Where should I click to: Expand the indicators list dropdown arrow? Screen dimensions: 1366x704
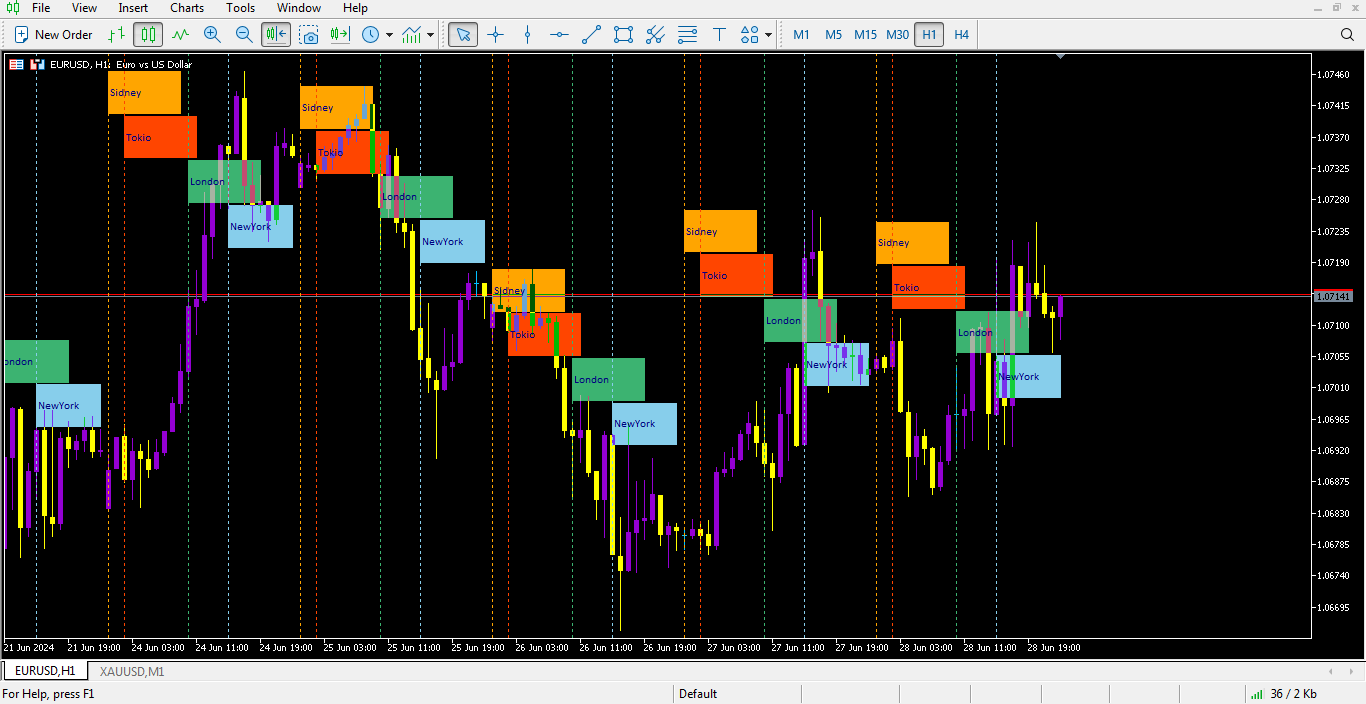click(431, 35)
